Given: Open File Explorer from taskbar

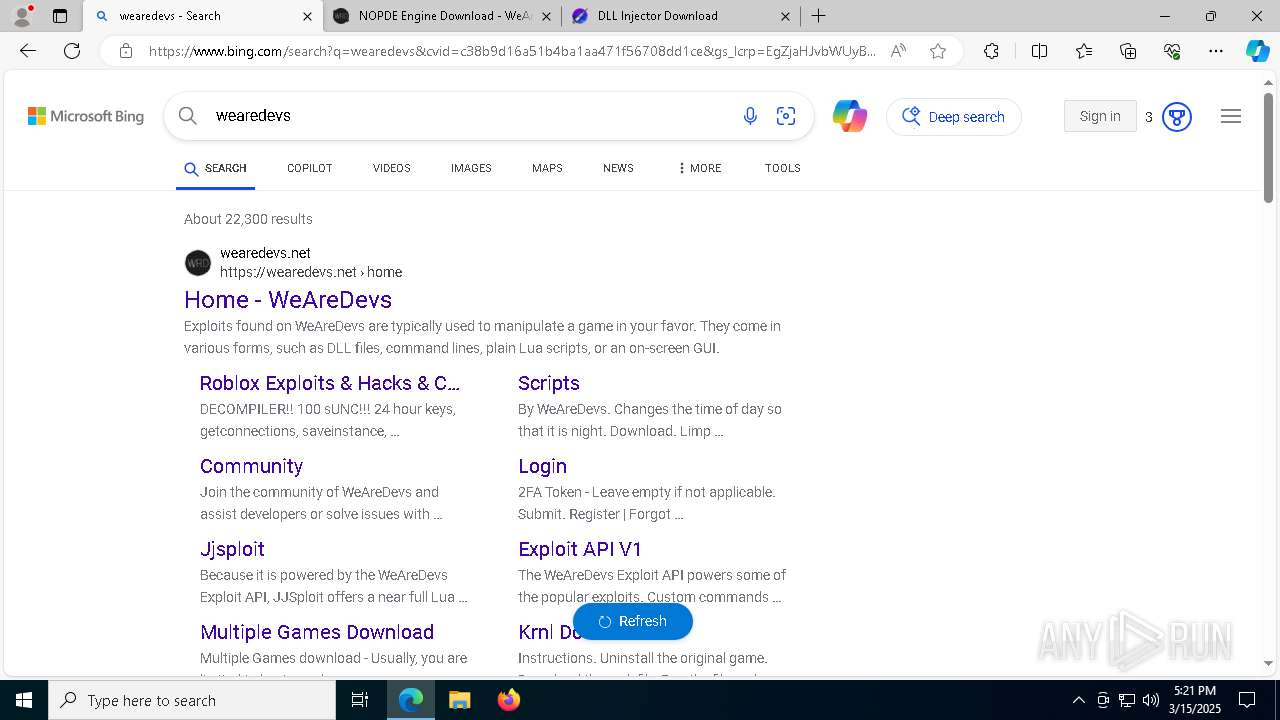Looking at the screenshot, I should coord(459,700).
